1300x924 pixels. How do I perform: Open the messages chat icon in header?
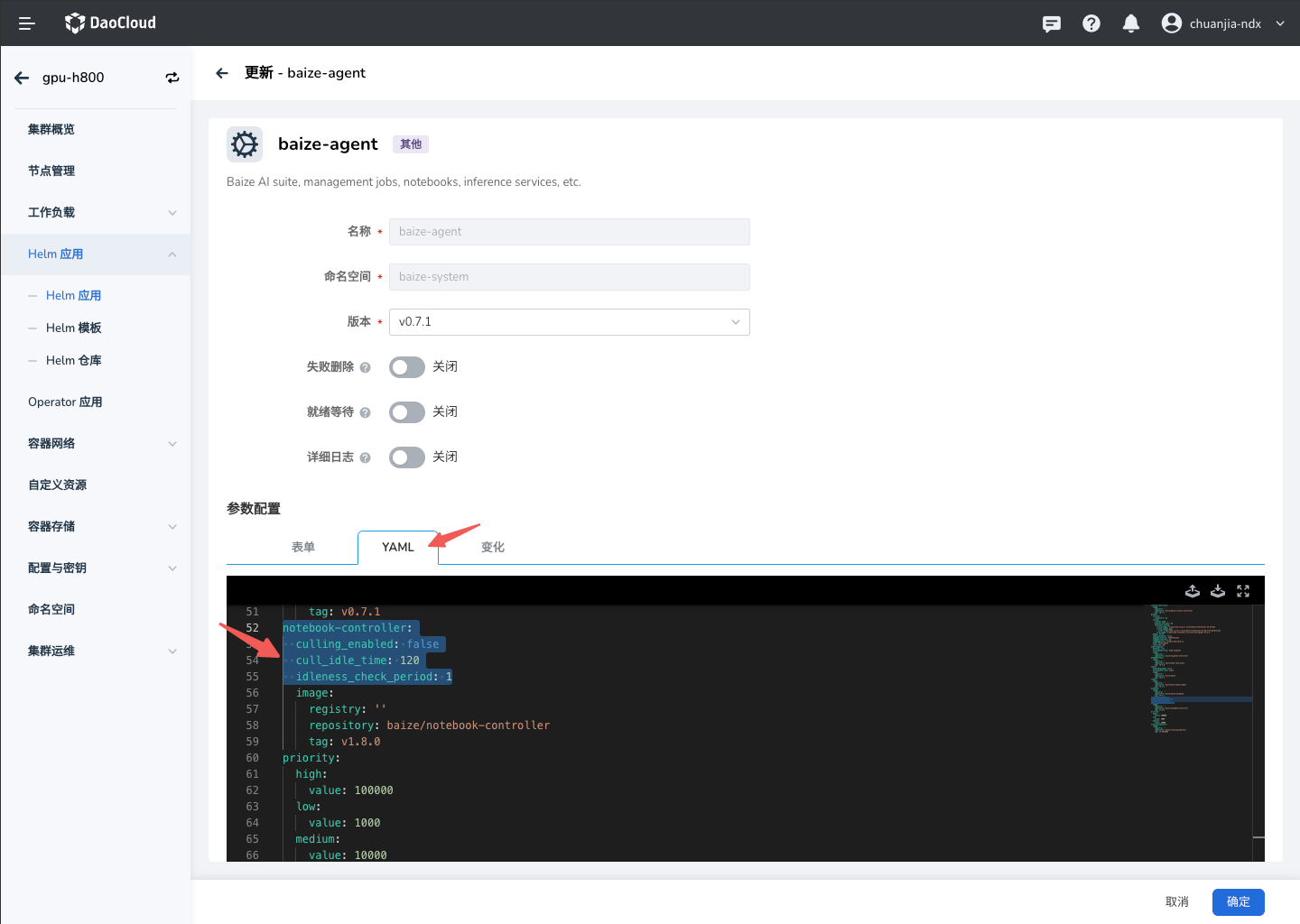tap(1052, 23)
